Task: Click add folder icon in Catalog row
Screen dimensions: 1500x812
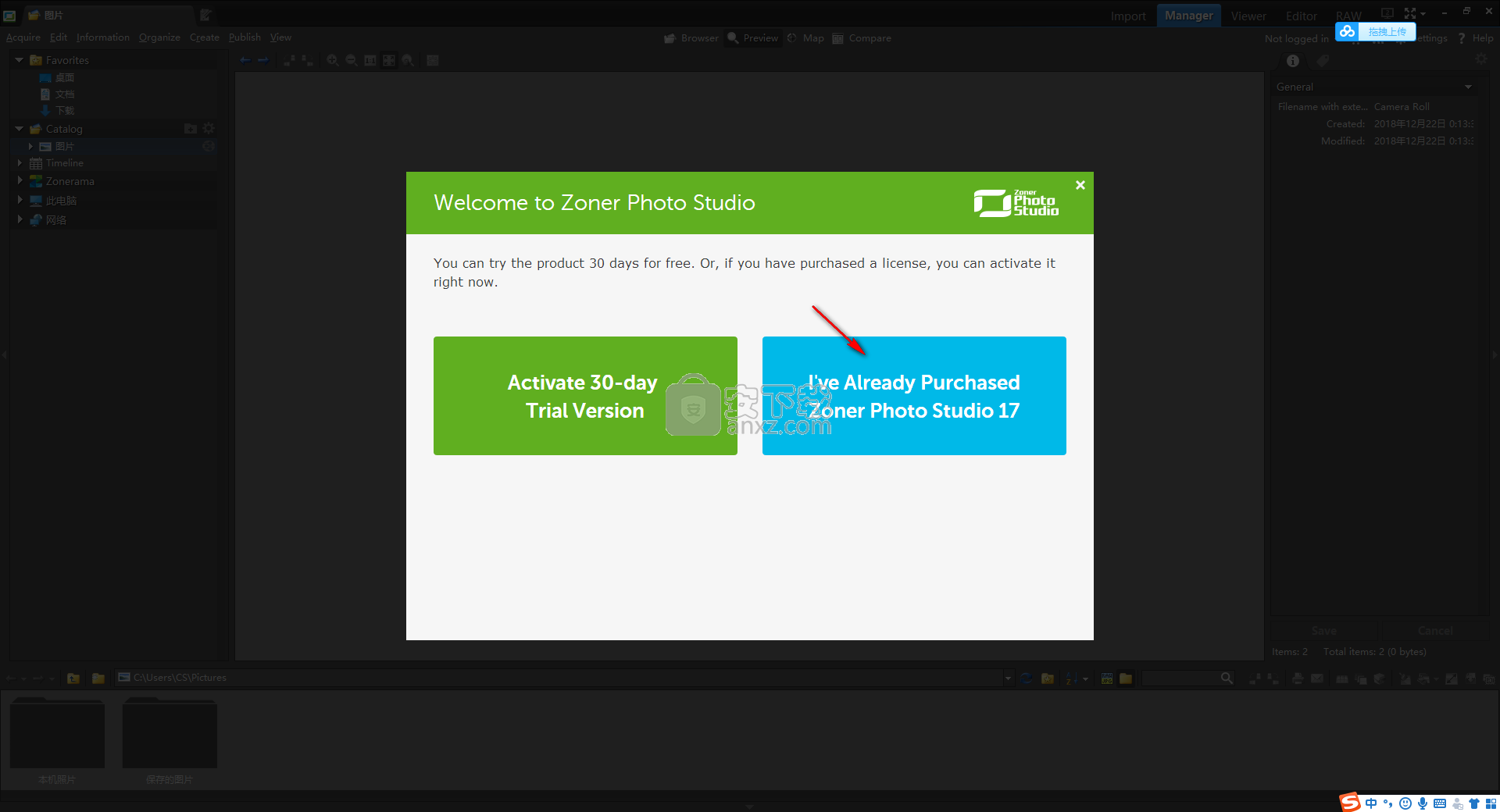Action: point(190,128)
